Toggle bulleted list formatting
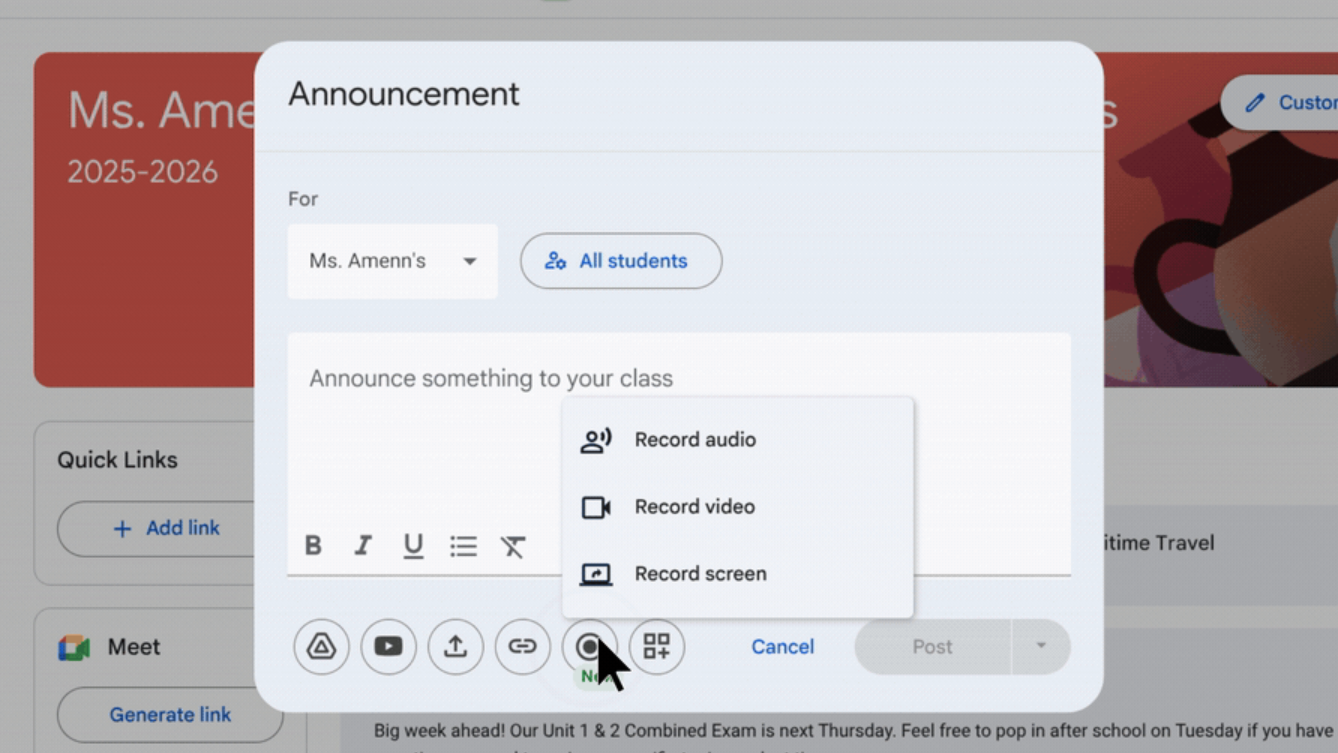 click(x=463, y=545)
